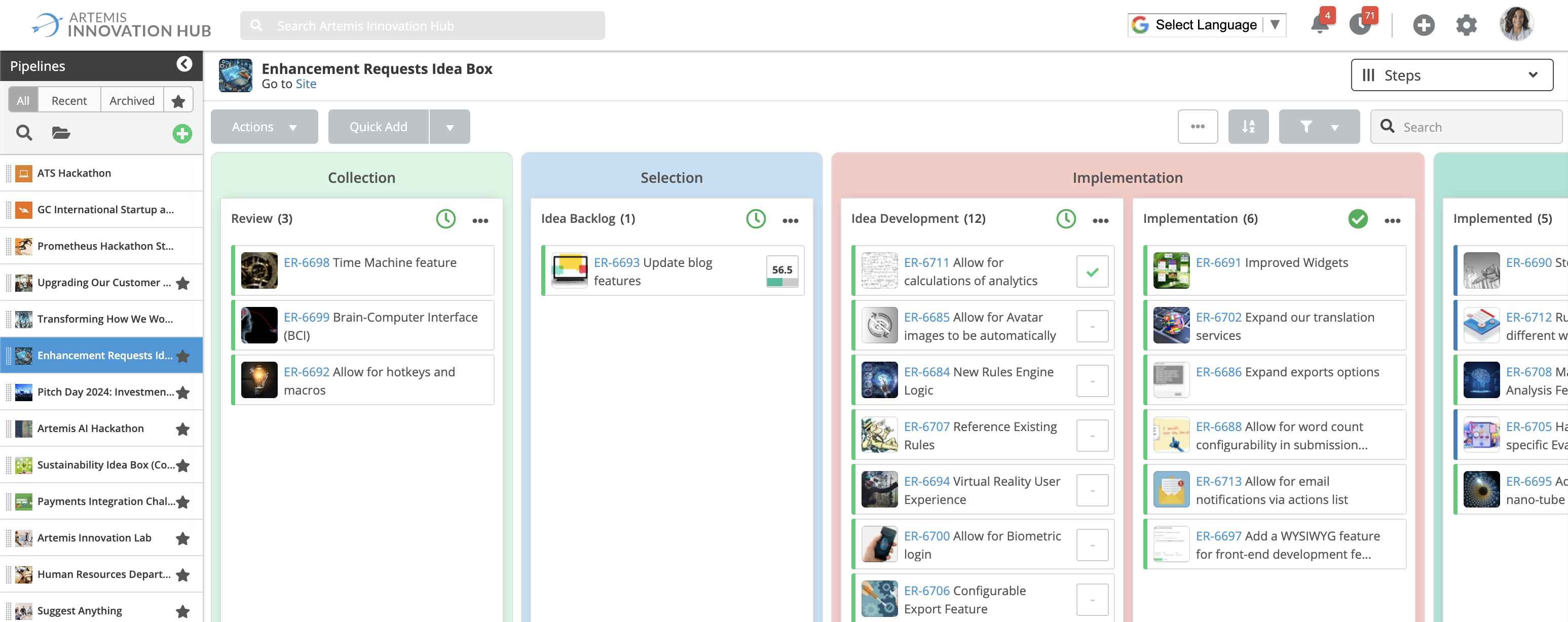The height and width of the screenshot is (622, 1568).
Task: Collapse the Pipelines sidebar arrow
Action: (x=184, y=64)
